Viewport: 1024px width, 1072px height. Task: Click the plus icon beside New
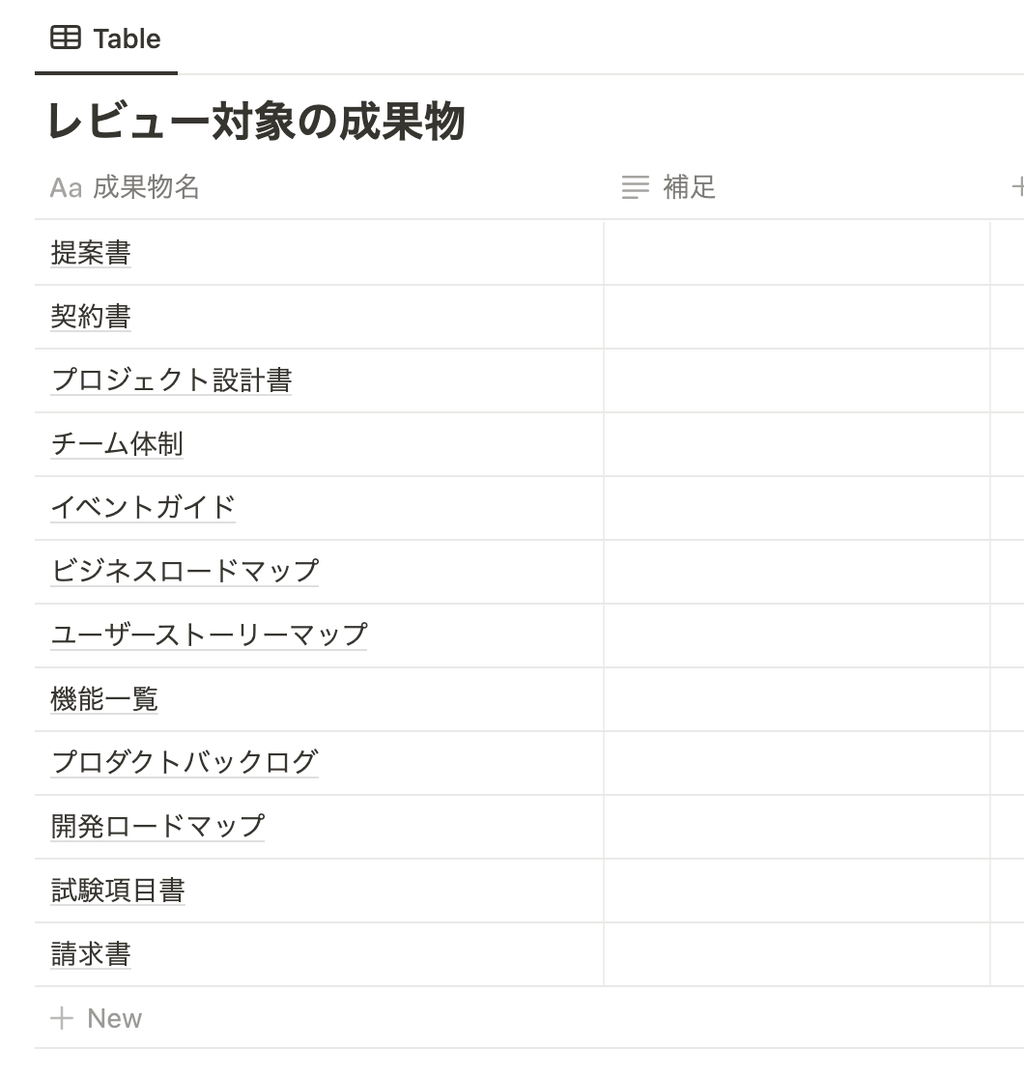[62, 1018]
